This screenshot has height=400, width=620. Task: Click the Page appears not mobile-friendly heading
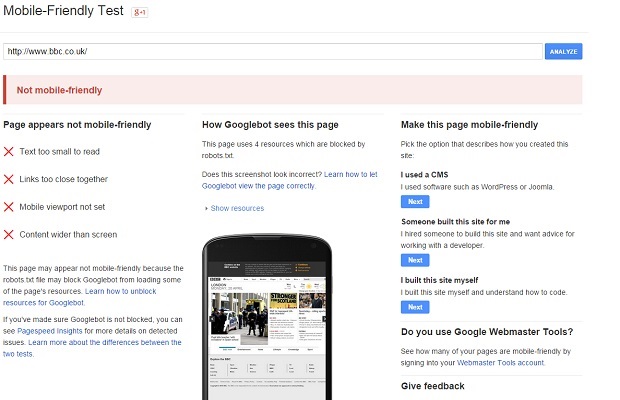point(77,125)
